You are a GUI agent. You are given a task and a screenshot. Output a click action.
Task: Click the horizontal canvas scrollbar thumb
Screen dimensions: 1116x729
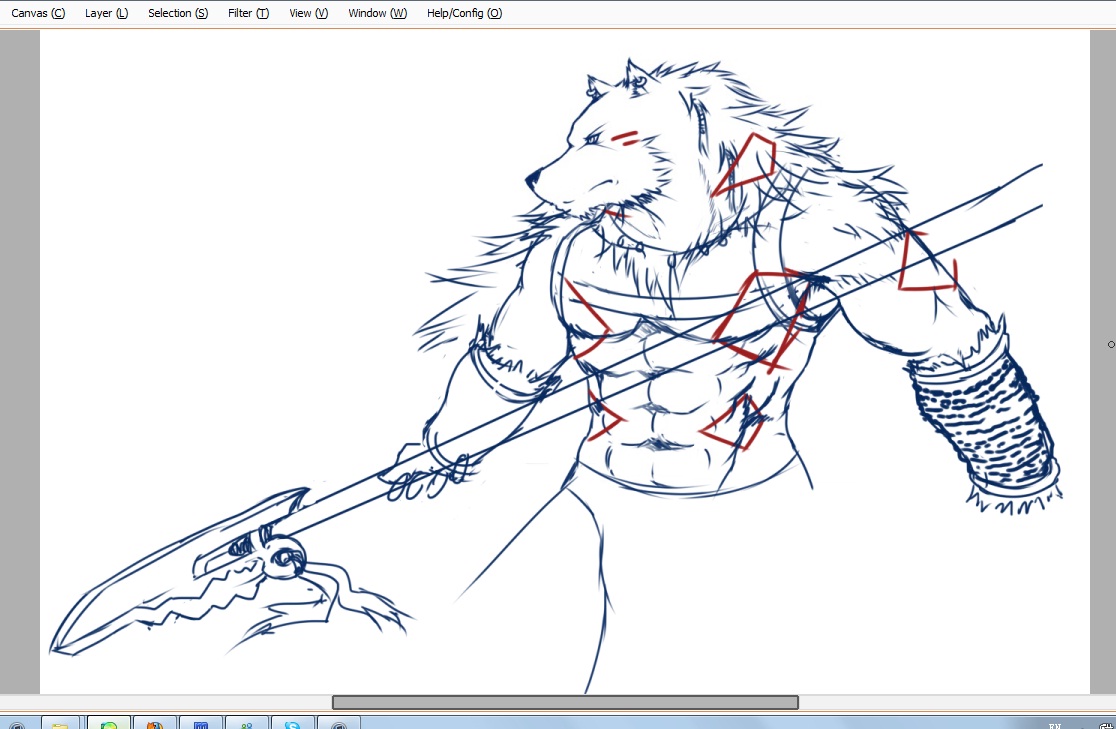tap(565, 703)
